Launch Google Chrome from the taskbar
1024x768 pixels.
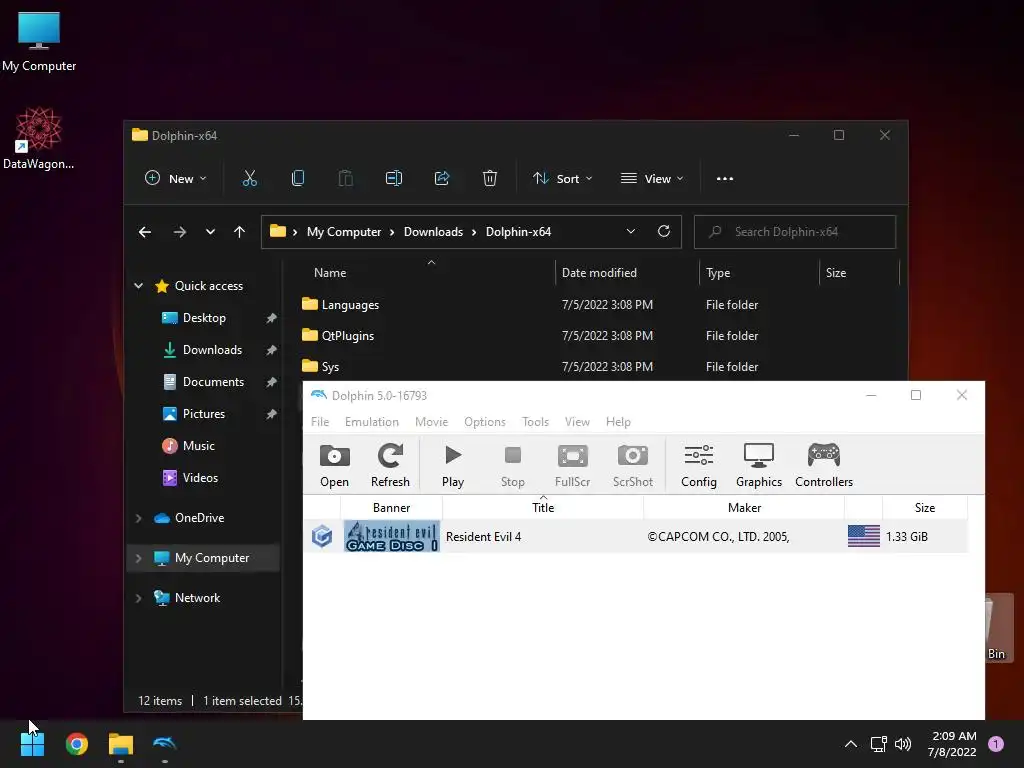76,743
